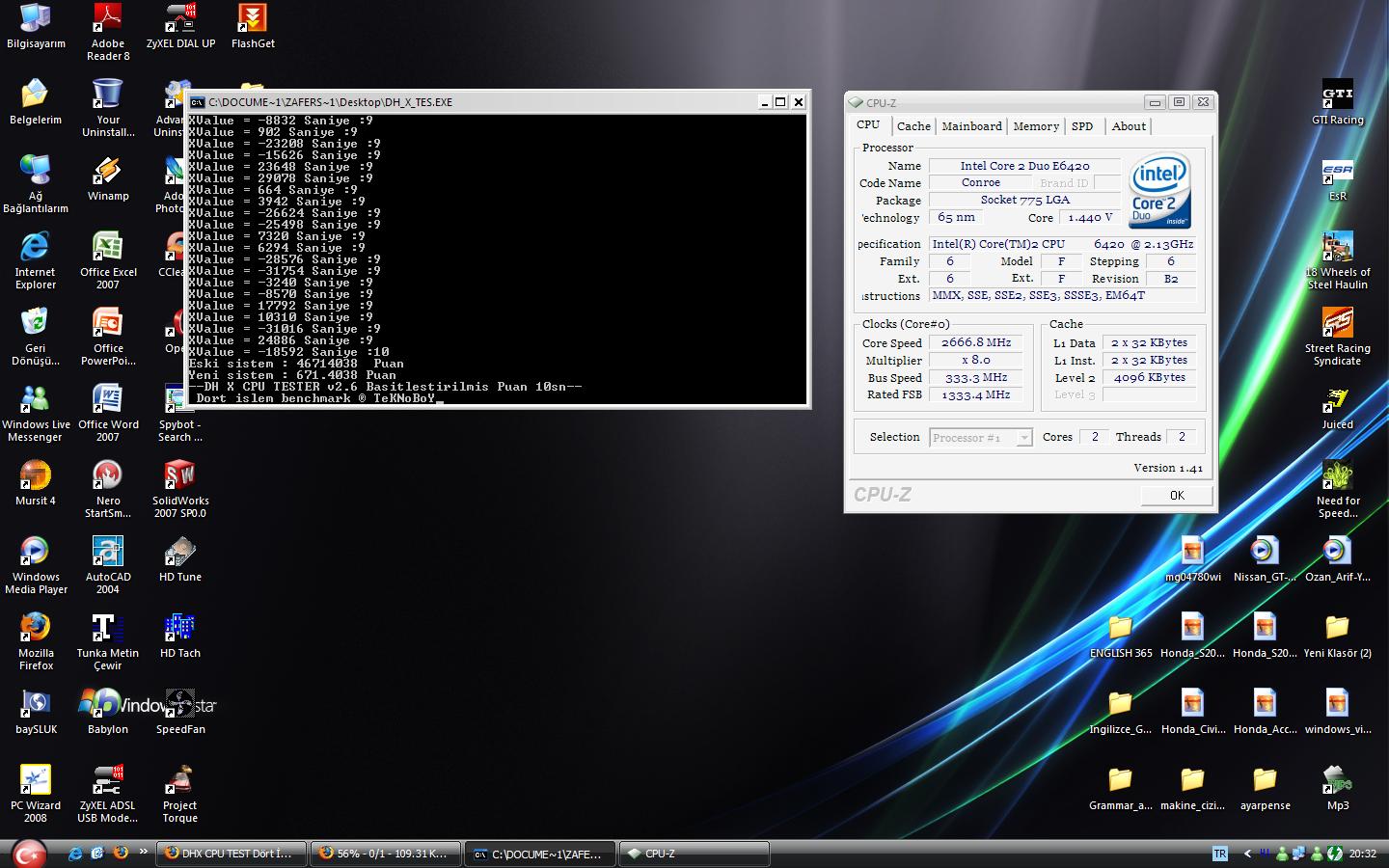The height and width of the screenshot is (868, 1389).
Task: Click OK button in CPU-Z
Action: pyautogui.click(x=1177, y=495)
